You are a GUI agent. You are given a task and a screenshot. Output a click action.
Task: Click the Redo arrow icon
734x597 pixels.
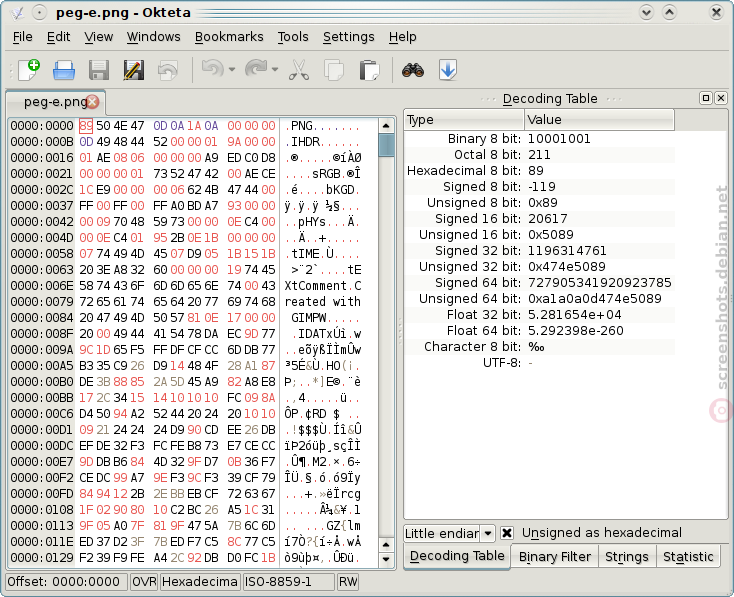[x=256, y=69]
